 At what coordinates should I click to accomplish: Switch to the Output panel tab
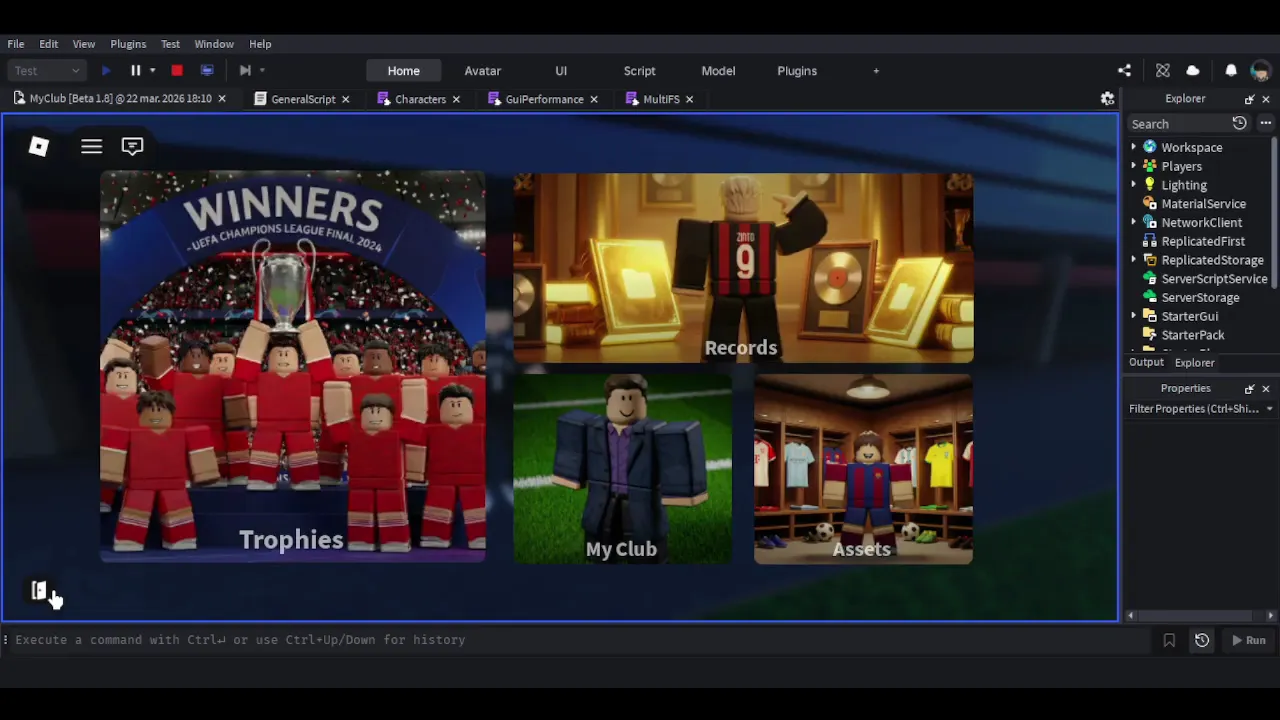(1146, 363)
